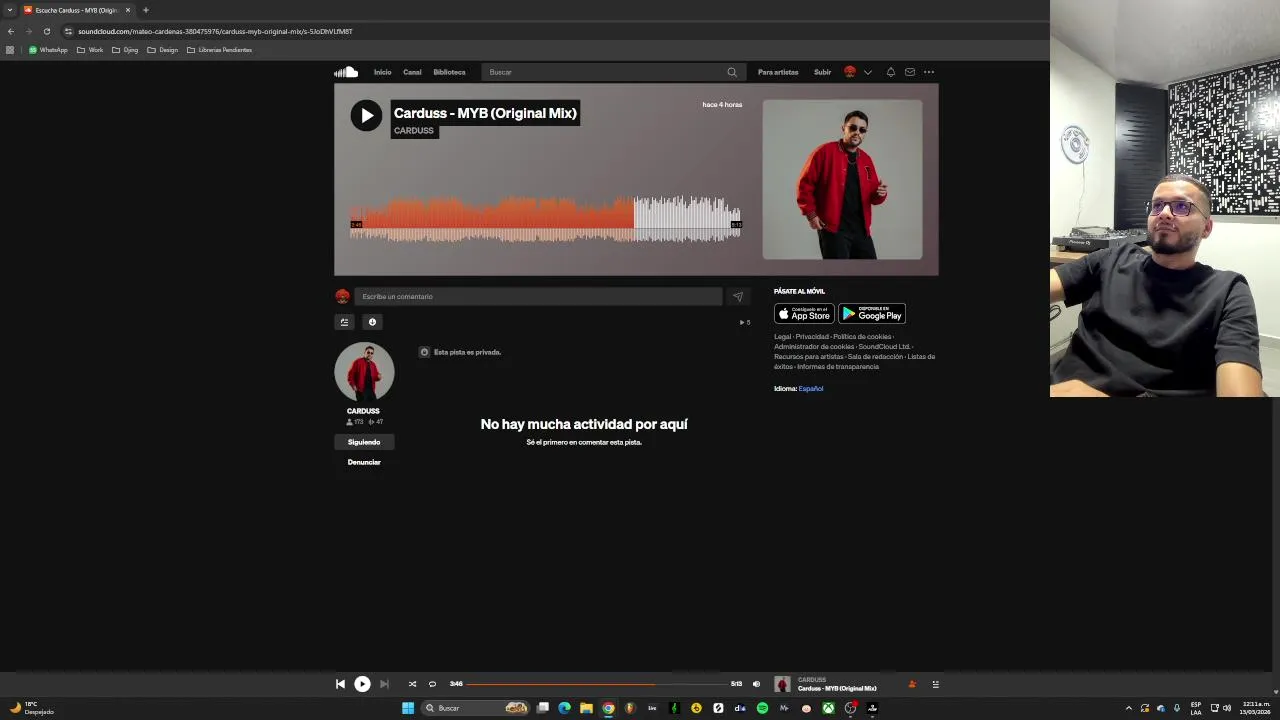This screenshot has height=720, width=1280.
Task: Click track title Carduss - MYB (Original Mix)
Action: [x=485, y=113]
